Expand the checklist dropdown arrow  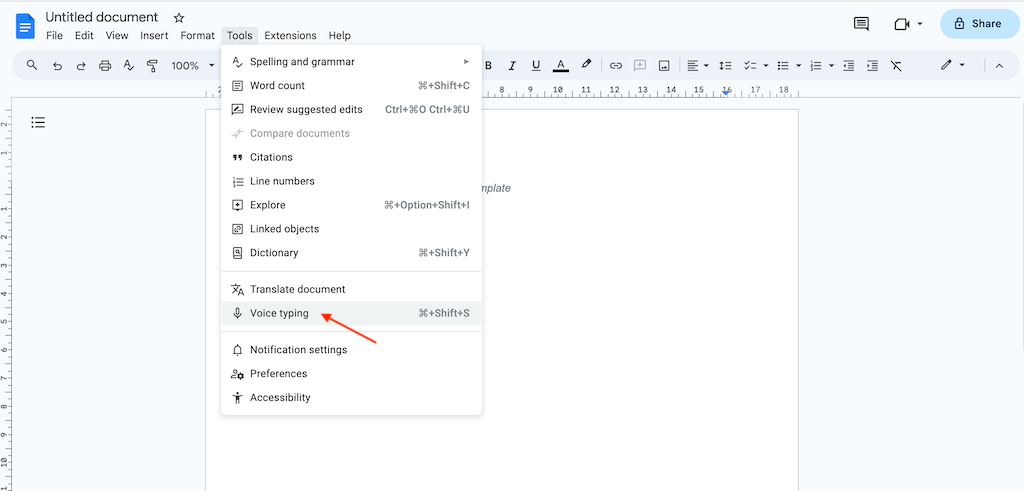click(x=765, y=65)
